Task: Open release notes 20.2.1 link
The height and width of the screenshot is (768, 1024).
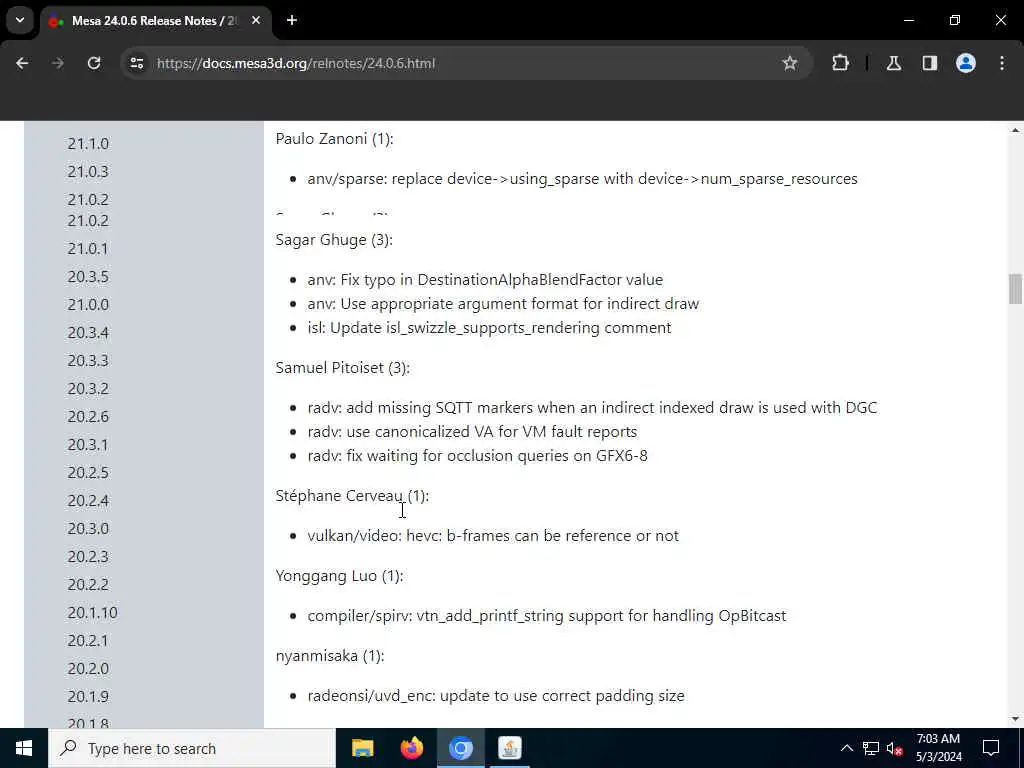Action: pos(88,641)
